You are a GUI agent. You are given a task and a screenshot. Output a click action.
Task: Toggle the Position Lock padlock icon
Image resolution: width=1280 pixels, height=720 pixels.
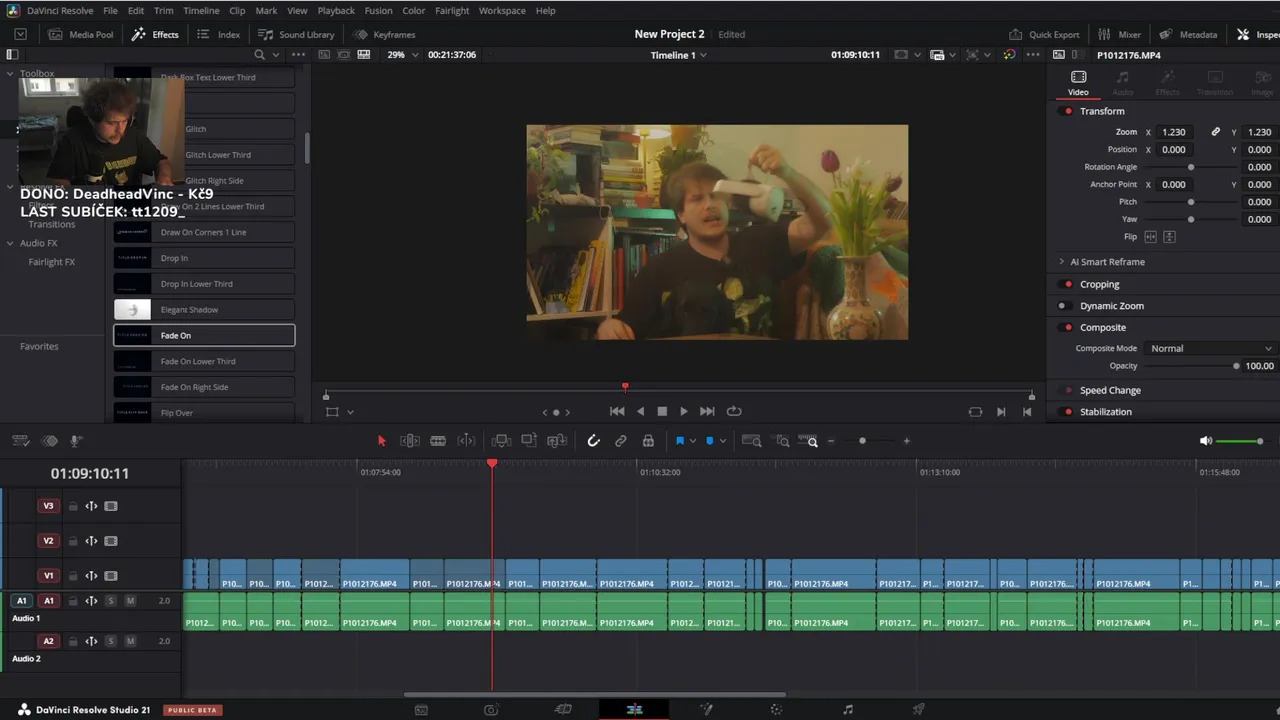(x=648, y=441)
